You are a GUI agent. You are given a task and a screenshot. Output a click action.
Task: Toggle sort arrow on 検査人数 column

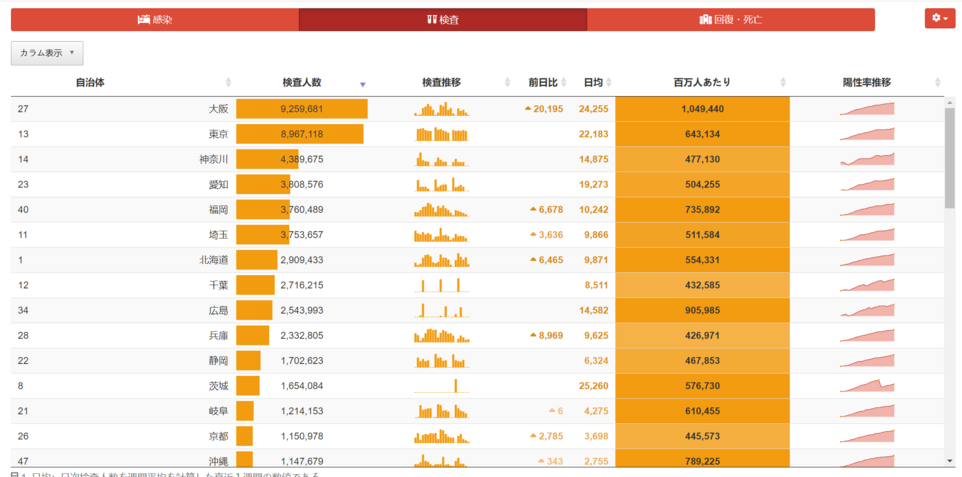tap(363, 83)
